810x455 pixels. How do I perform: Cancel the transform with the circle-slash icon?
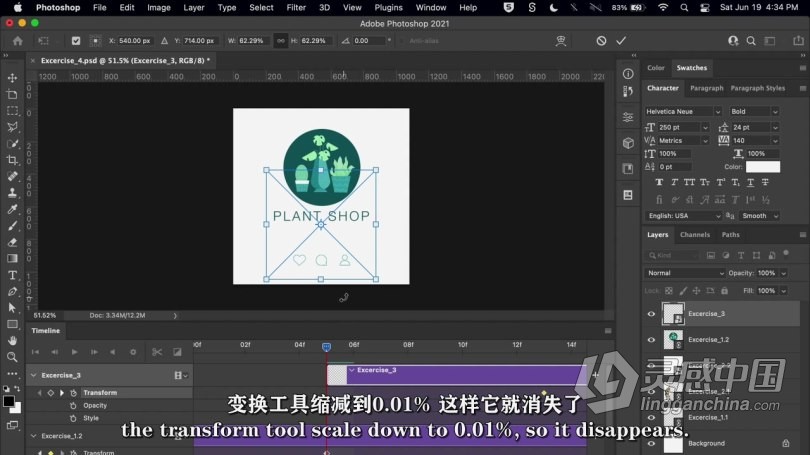(x=601, y=41)
